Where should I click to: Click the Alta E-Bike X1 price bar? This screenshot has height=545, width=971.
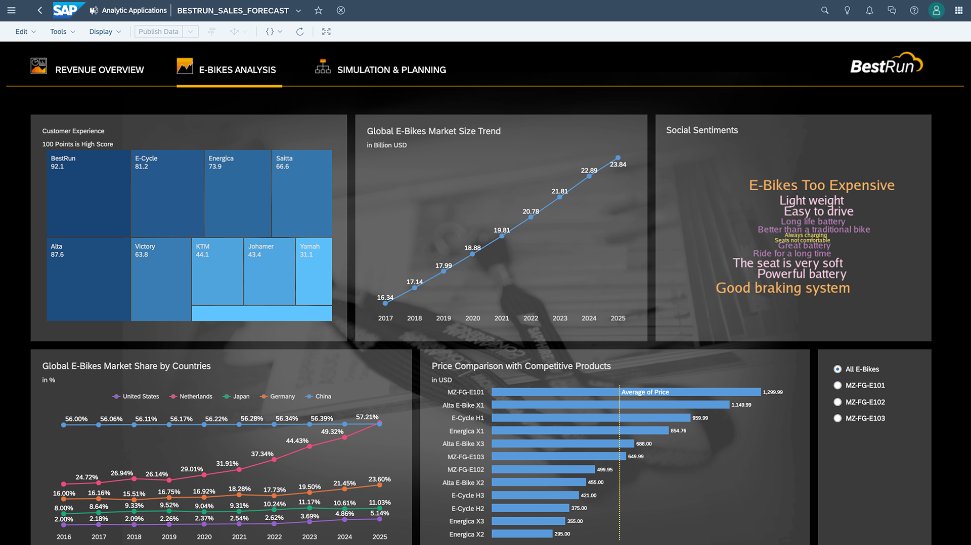tap(611, 405)
